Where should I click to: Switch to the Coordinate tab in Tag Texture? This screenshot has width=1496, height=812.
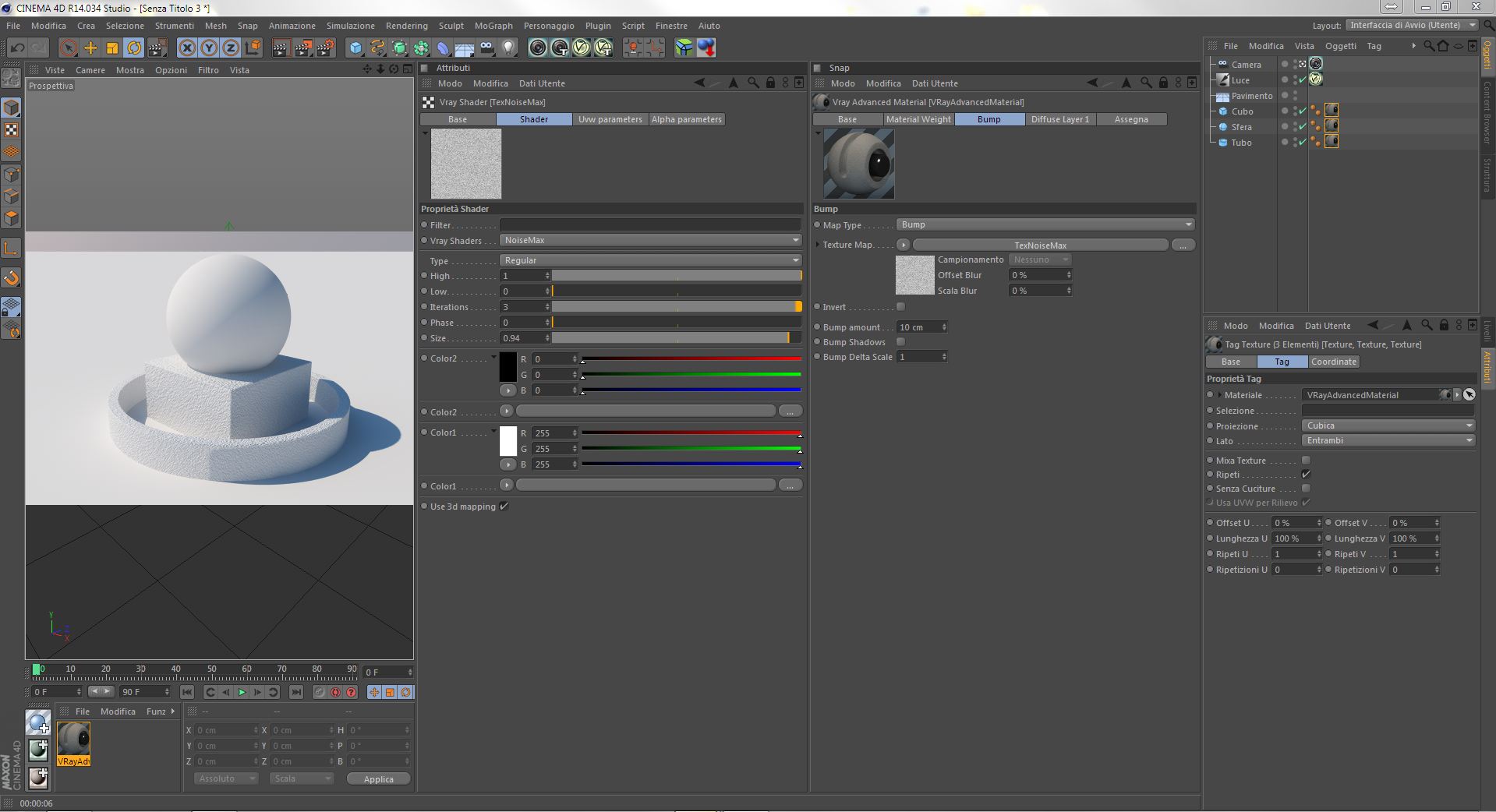(x=1334, y=362)
